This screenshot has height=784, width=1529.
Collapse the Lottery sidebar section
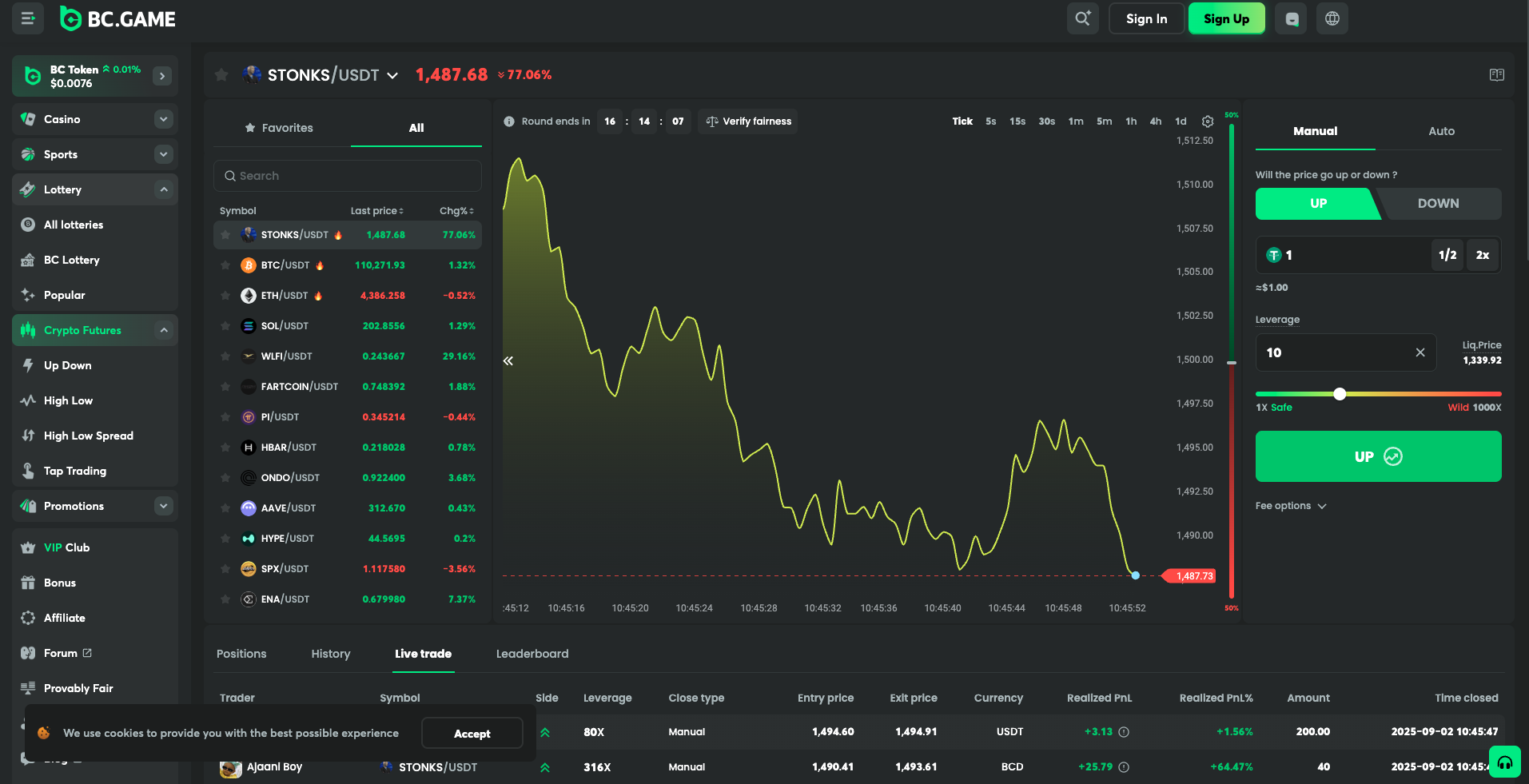click(x=164, y=189)
